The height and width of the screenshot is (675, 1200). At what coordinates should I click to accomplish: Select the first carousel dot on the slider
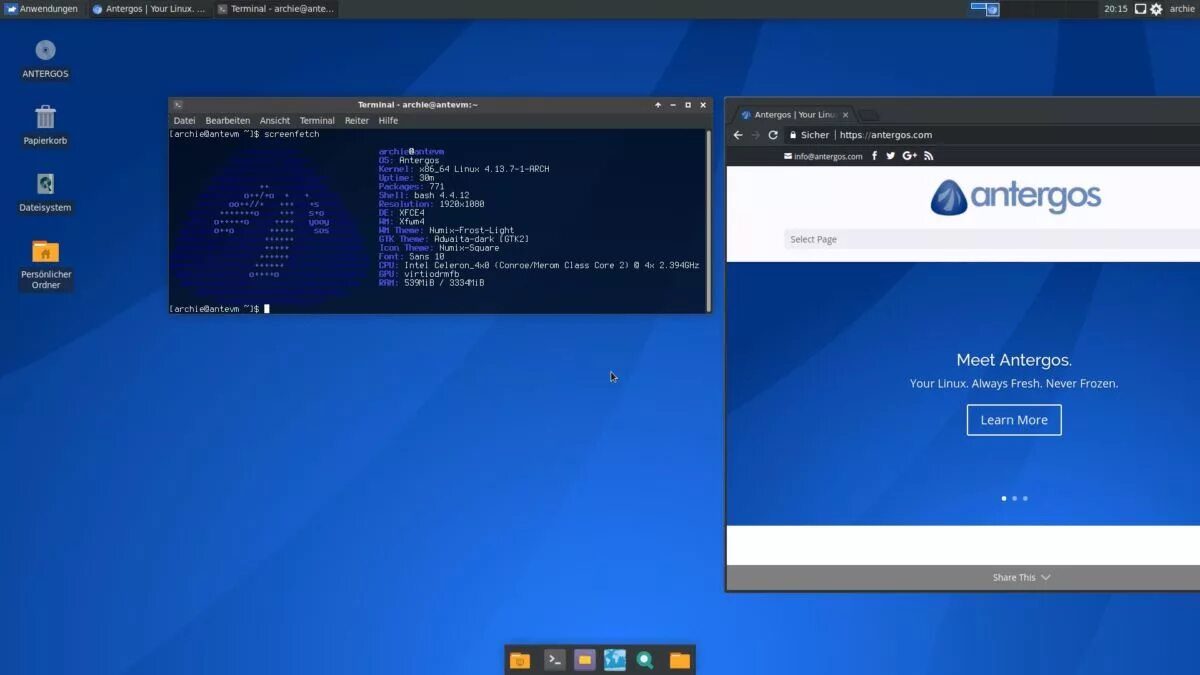pos(1004,498)
